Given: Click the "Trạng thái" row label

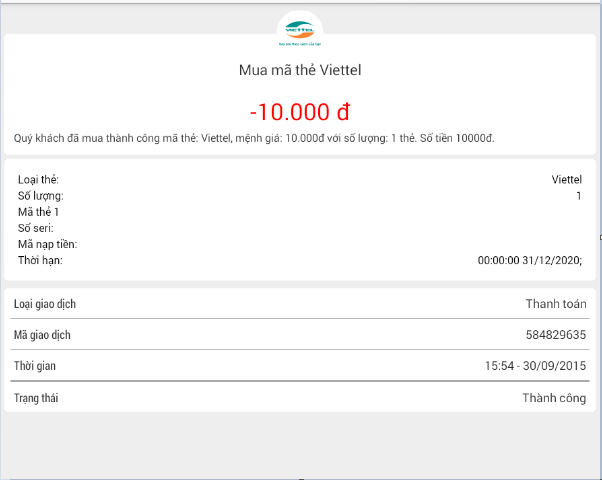Looking at the screenshot, I should pyautogui.click(x=37, y=398).
